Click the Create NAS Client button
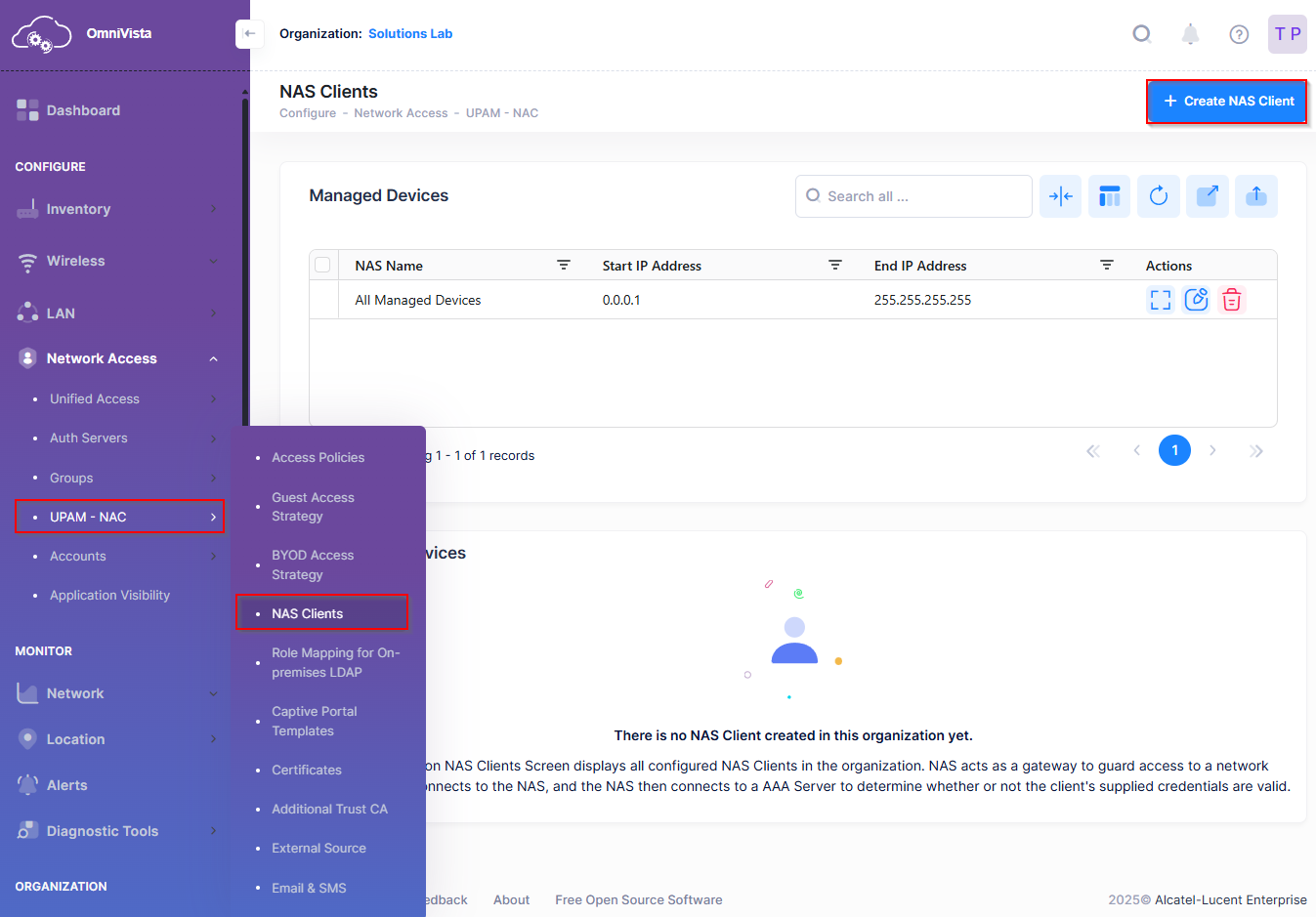The image size is (1316, 917). click(1226, 102)
